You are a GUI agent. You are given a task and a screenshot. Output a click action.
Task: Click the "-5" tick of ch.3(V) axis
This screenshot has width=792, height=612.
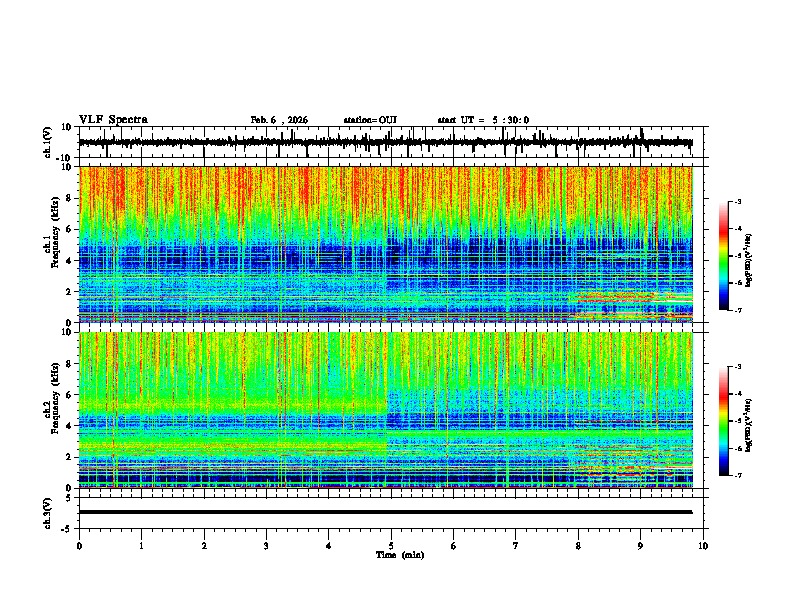pos(67,529)
